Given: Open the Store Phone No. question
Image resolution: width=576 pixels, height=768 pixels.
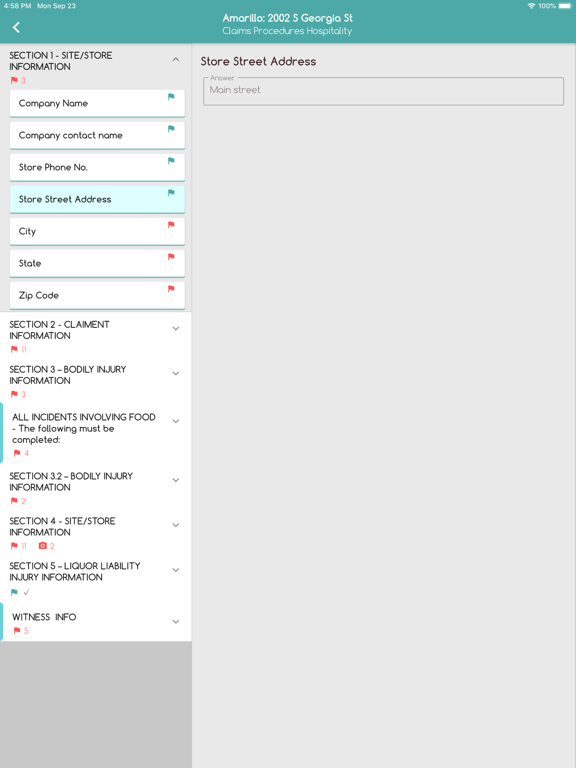Looking at the screenshot, I should pos(97,168).
